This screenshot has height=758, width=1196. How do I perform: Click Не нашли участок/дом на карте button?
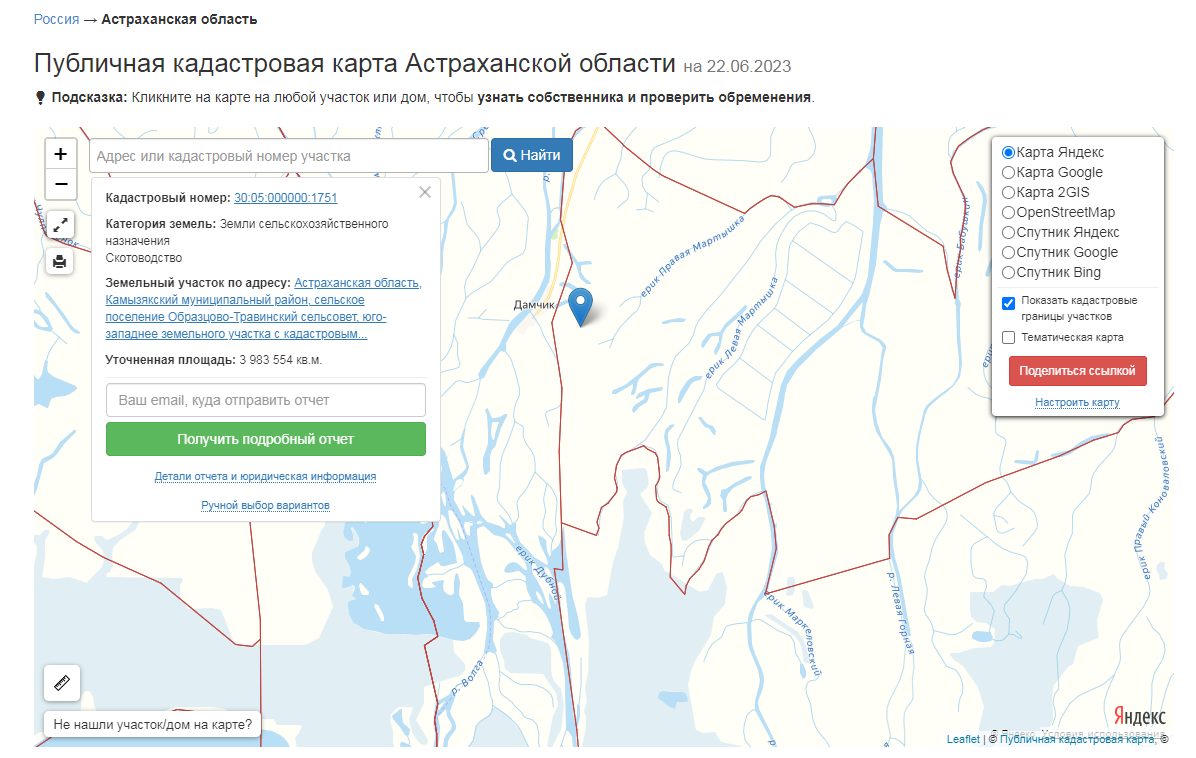pyautogui.click(x=153, y=724)
